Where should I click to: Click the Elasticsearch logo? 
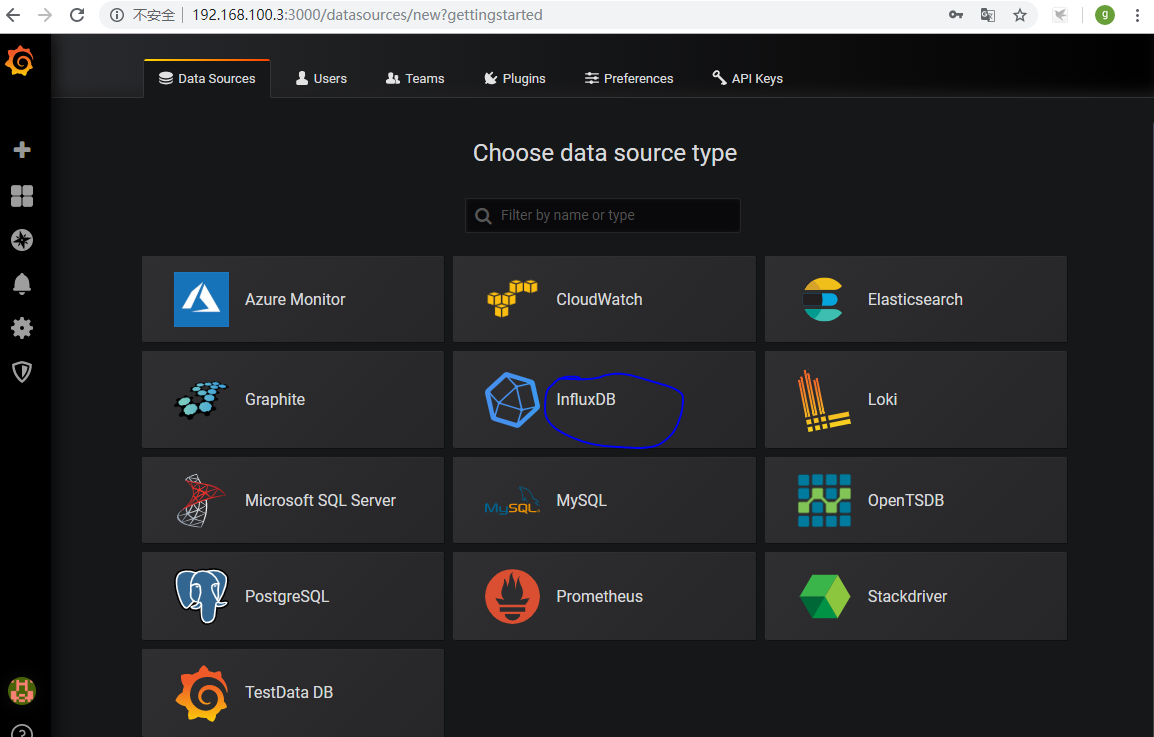click(x=823, y=299)
